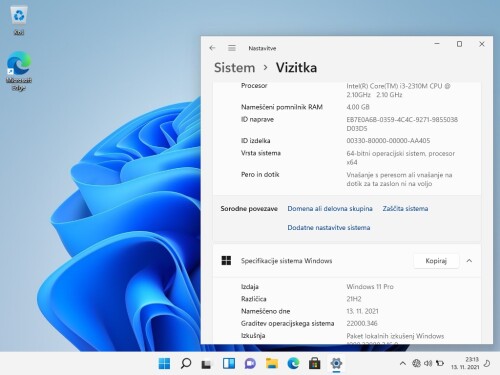Open the Settings hamburger navigation menu

pos(232,48)
